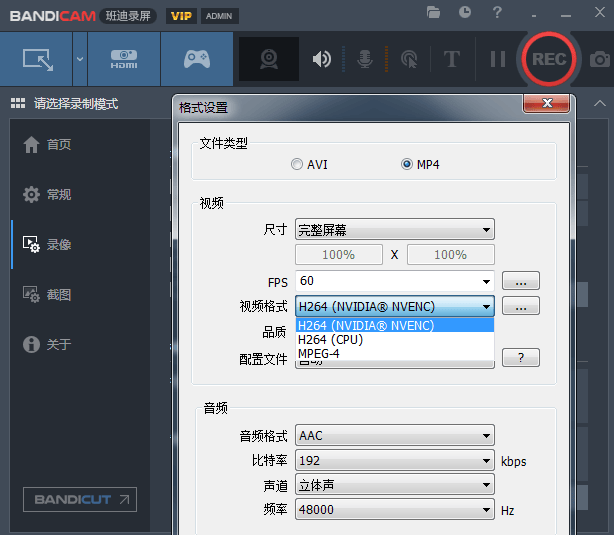Click codec more options button

click(521, 306)
